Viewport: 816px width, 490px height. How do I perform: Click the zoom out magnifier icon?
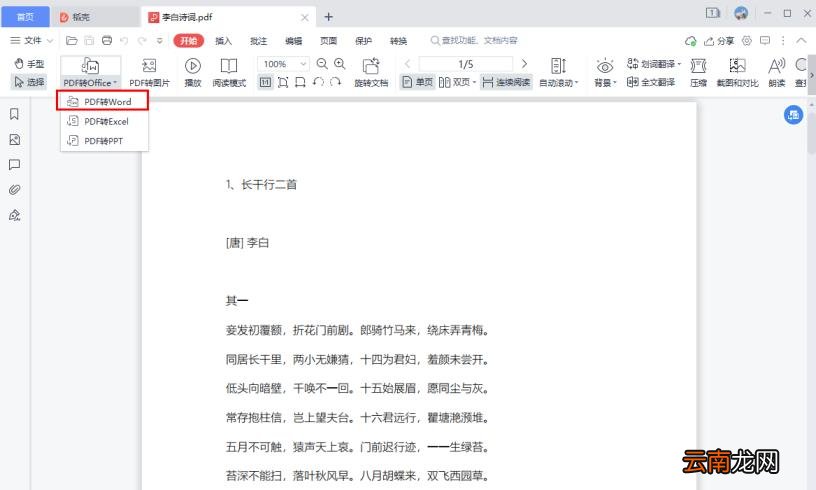[322, 63]
